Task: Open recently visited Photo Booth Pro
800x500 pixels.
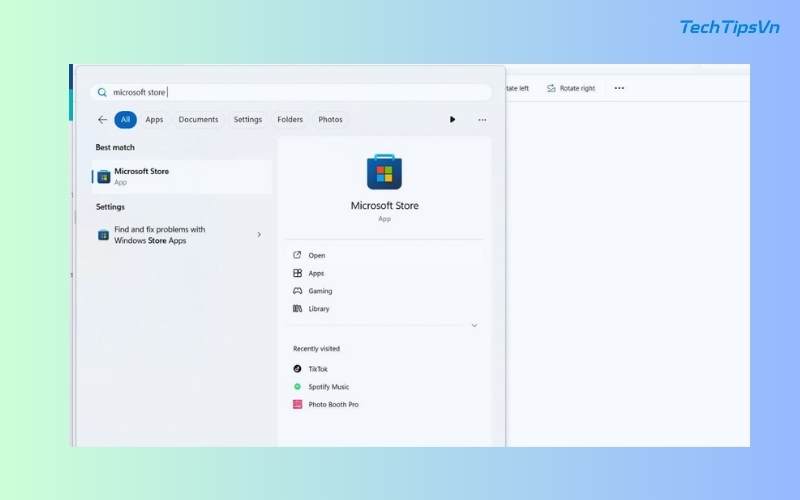Action: pos(334,405)
